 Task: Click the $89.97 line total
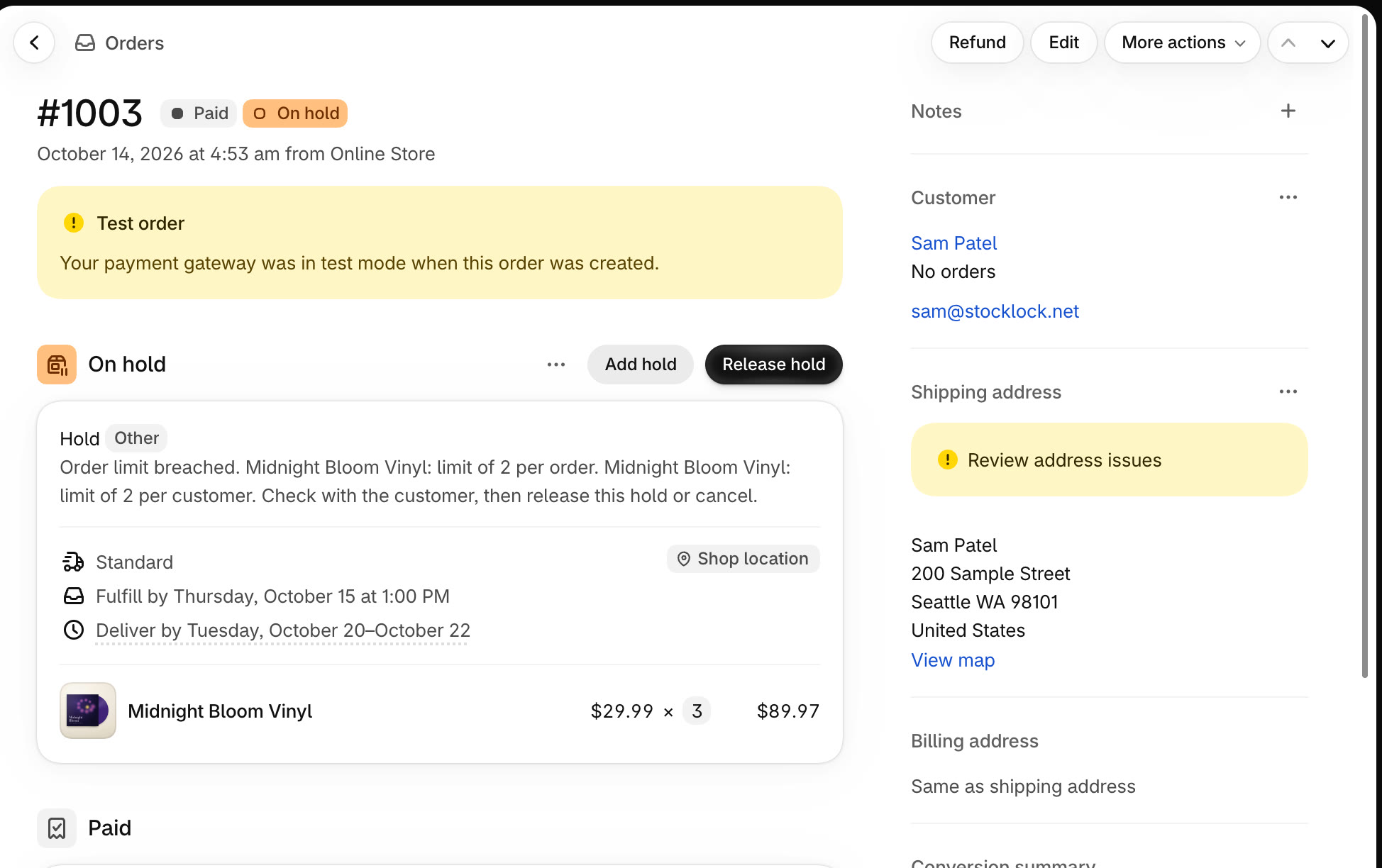(787, 711)
